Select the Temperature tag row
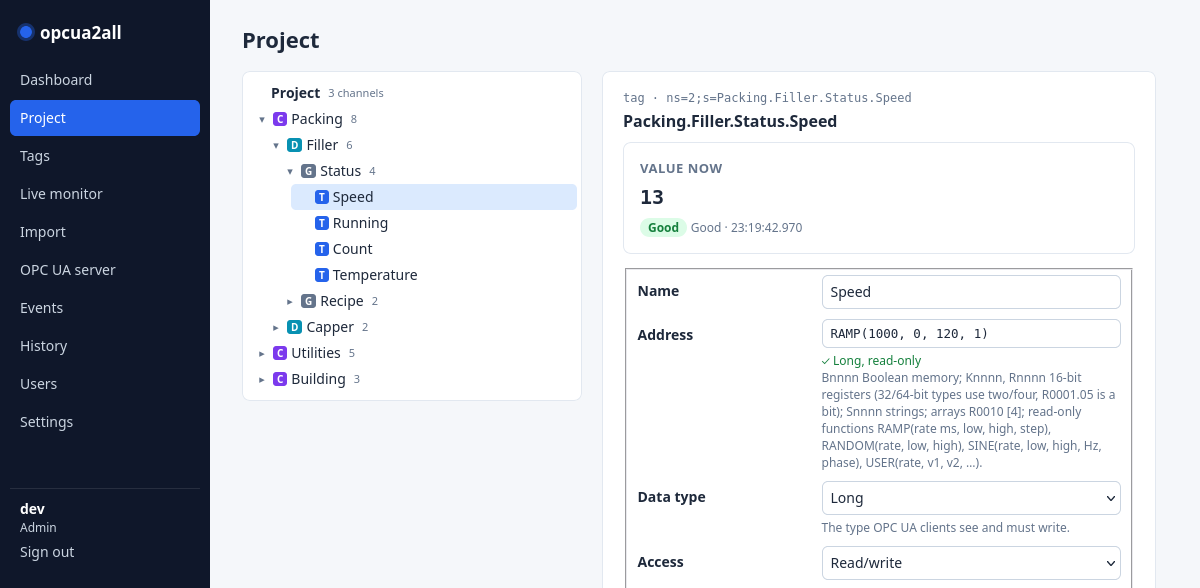The width and height of the screenshot is (1200, 588). pyautogui.click(x=434, y=275)
